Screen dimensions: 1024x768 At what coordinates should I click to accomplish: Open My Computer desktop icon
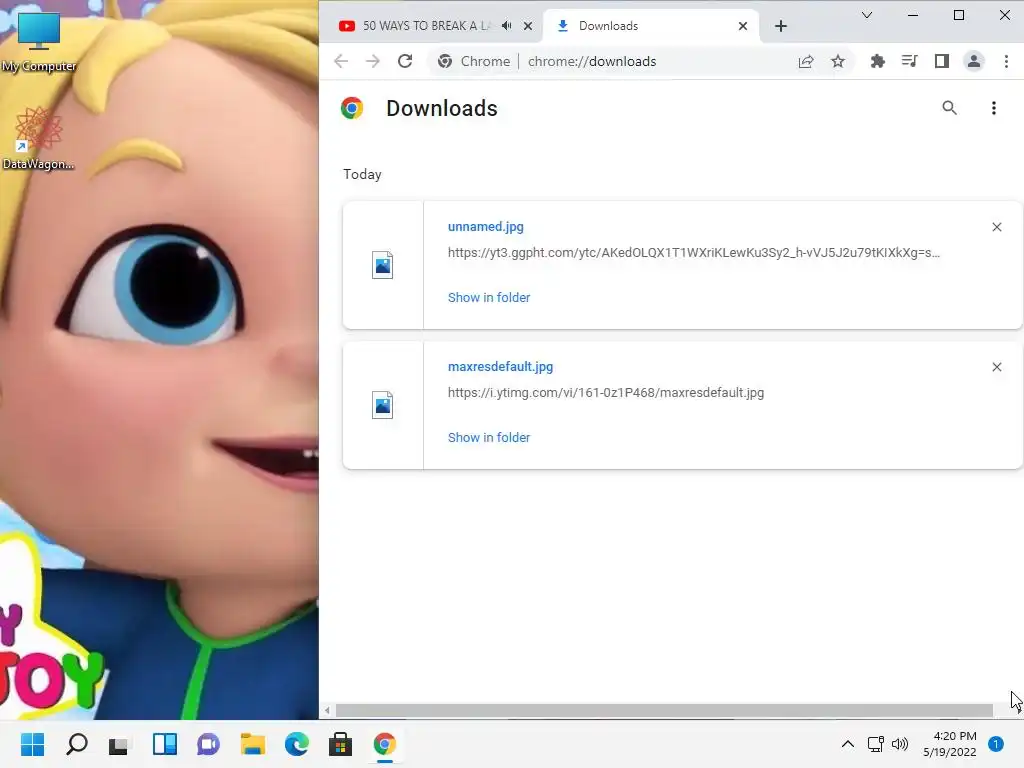[x=39, y=42]
